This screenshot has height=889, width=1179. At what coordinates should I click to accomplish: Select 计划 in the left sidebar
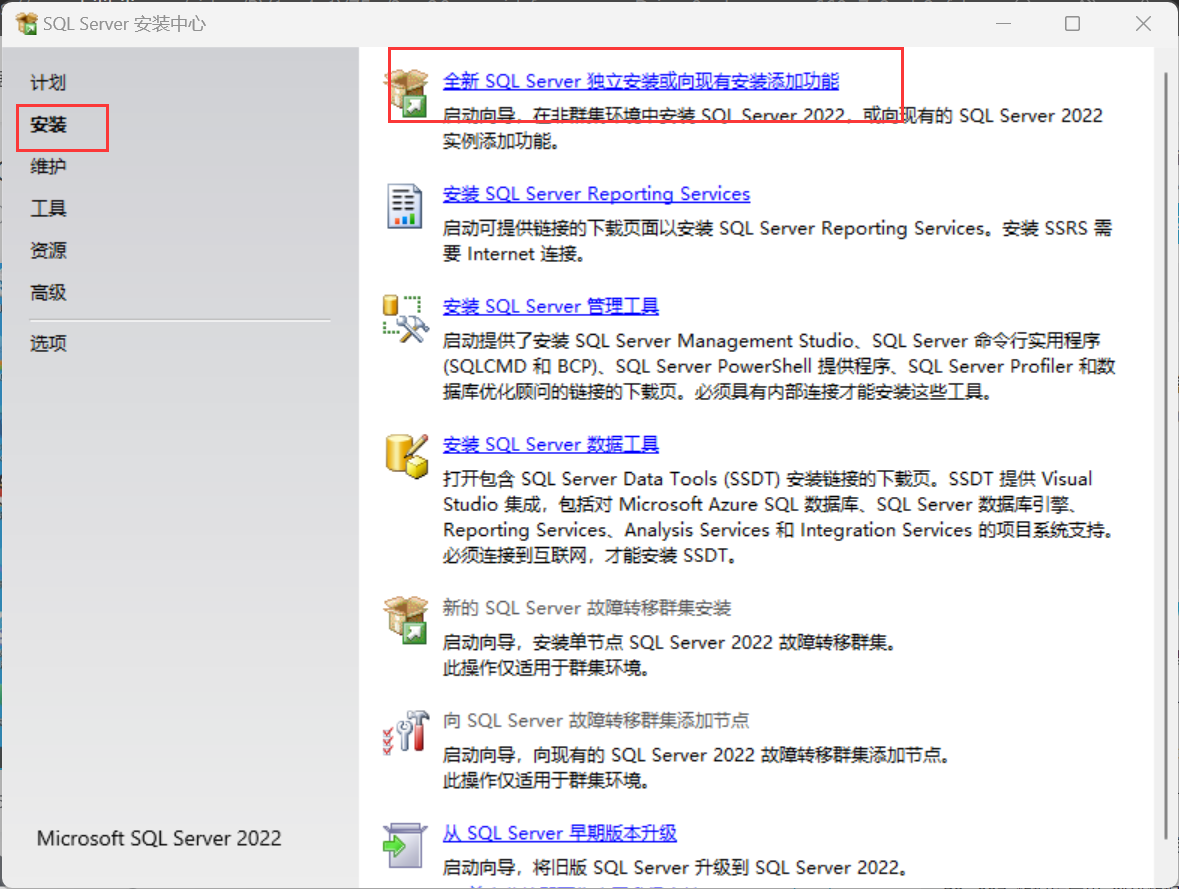[x=48, y=83]
